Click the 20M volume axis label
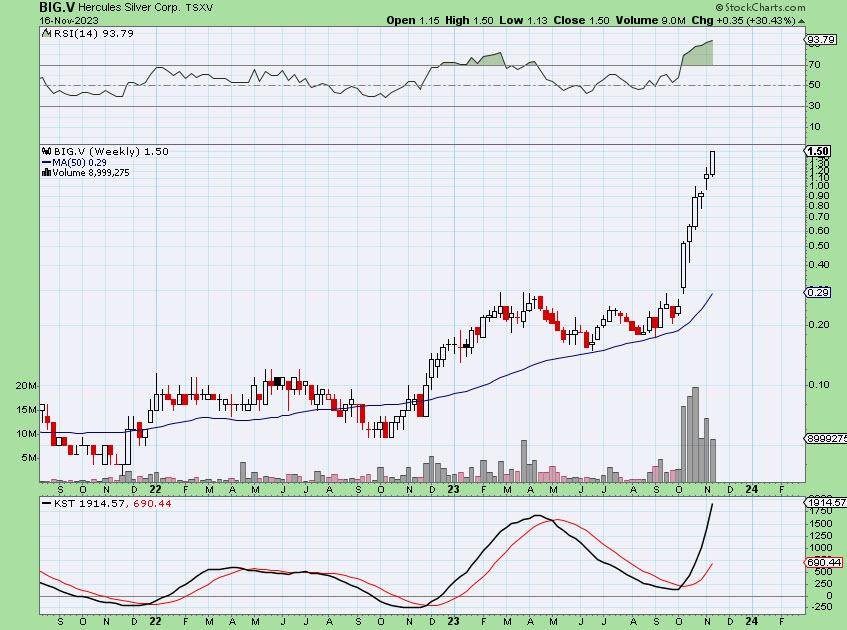This screenshot has height=630, width=847. 26,386
